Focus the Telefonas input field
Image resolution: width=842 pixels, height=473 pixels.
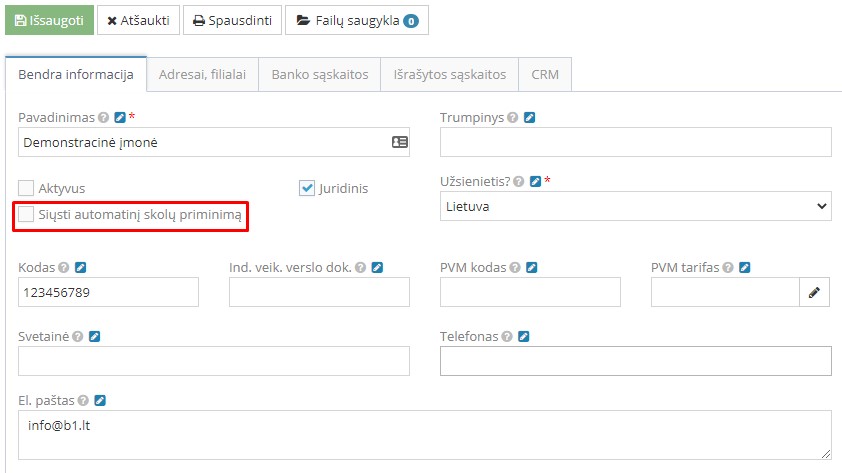point(636,361)
